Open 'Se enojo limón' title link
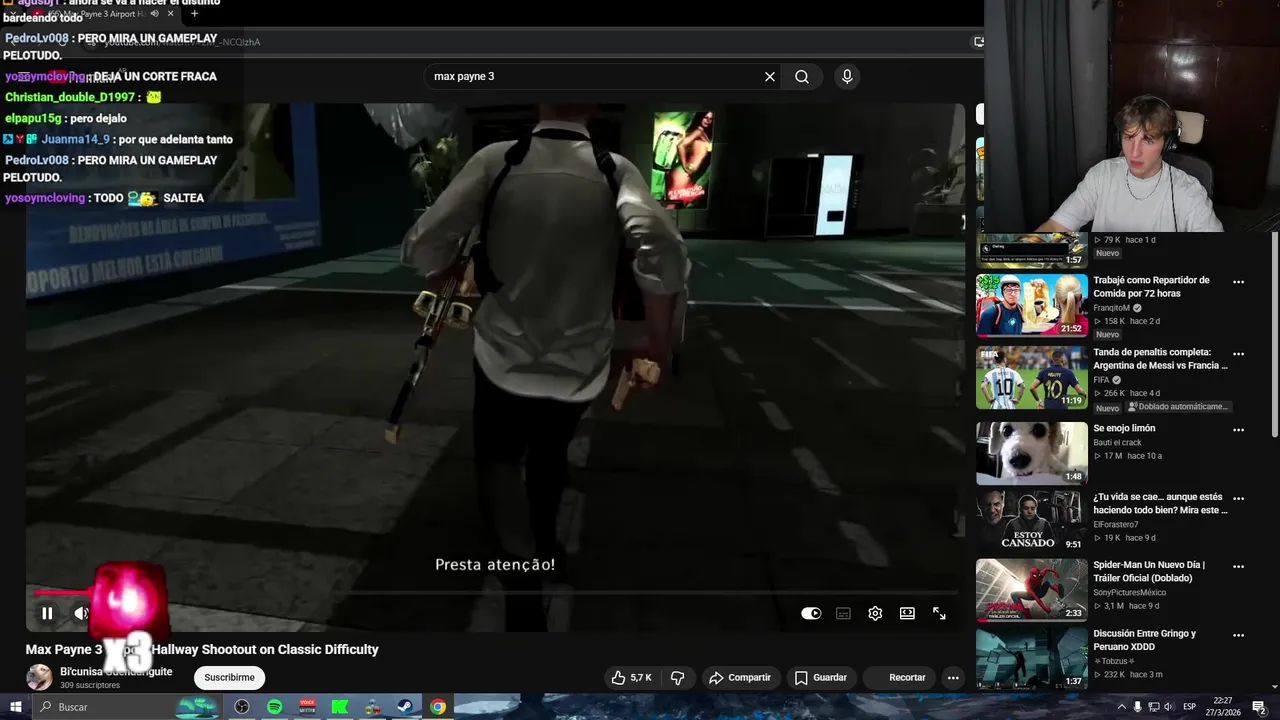Screen dimensions: 1280x720 (1124, 428)
